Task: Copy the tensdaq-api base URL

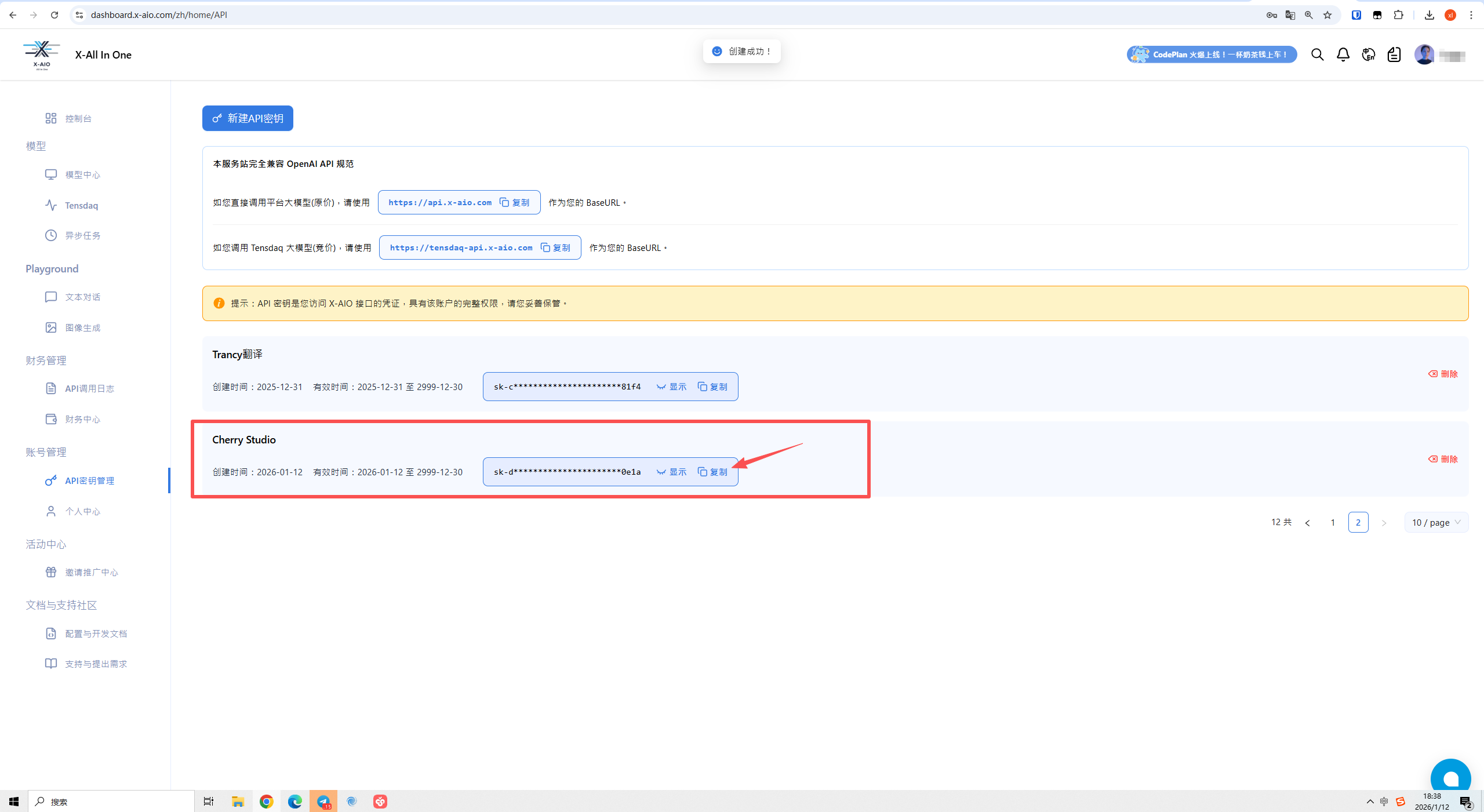Action: click(x=555, y=247)
